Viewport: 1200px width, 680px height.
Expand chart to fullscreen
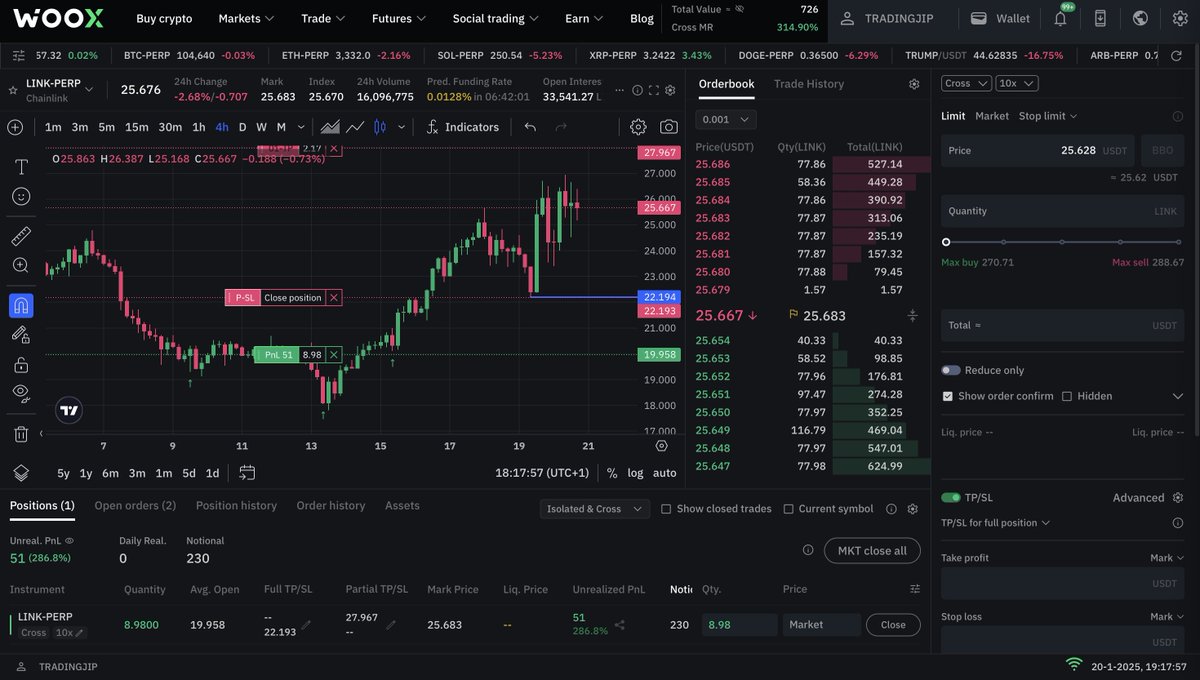pyautogui.click(x=654, y=90)
